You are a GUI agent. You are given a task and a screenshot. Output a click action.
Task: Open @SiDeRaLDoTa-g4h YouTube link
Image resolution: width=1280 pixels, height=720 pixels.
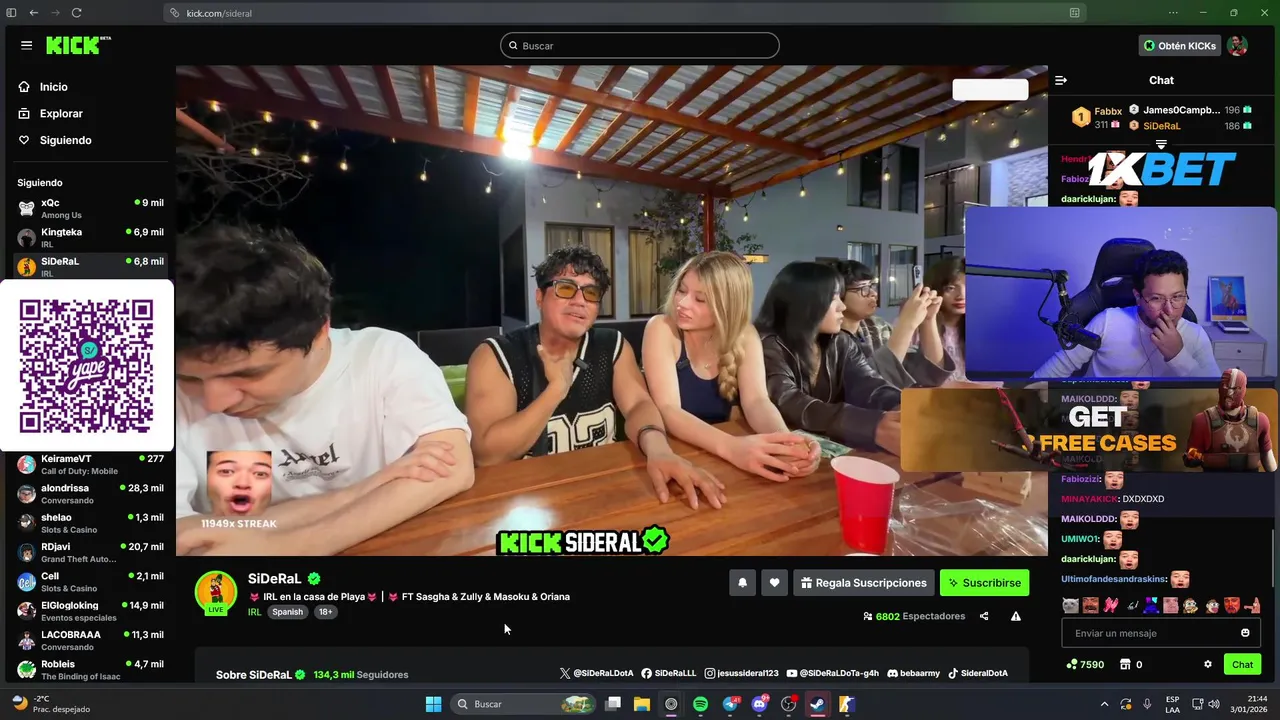[833, 674]
